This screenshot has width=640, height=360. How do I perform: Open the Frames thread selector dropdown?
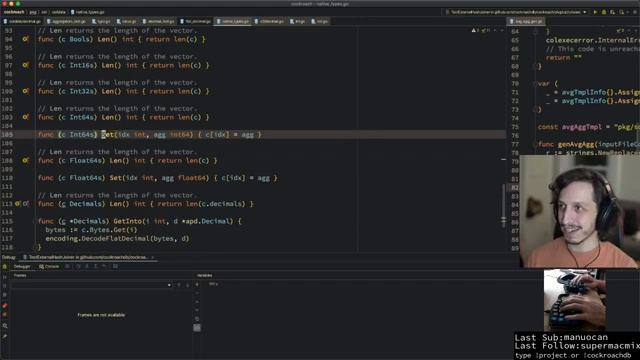[x=91, y=285]
